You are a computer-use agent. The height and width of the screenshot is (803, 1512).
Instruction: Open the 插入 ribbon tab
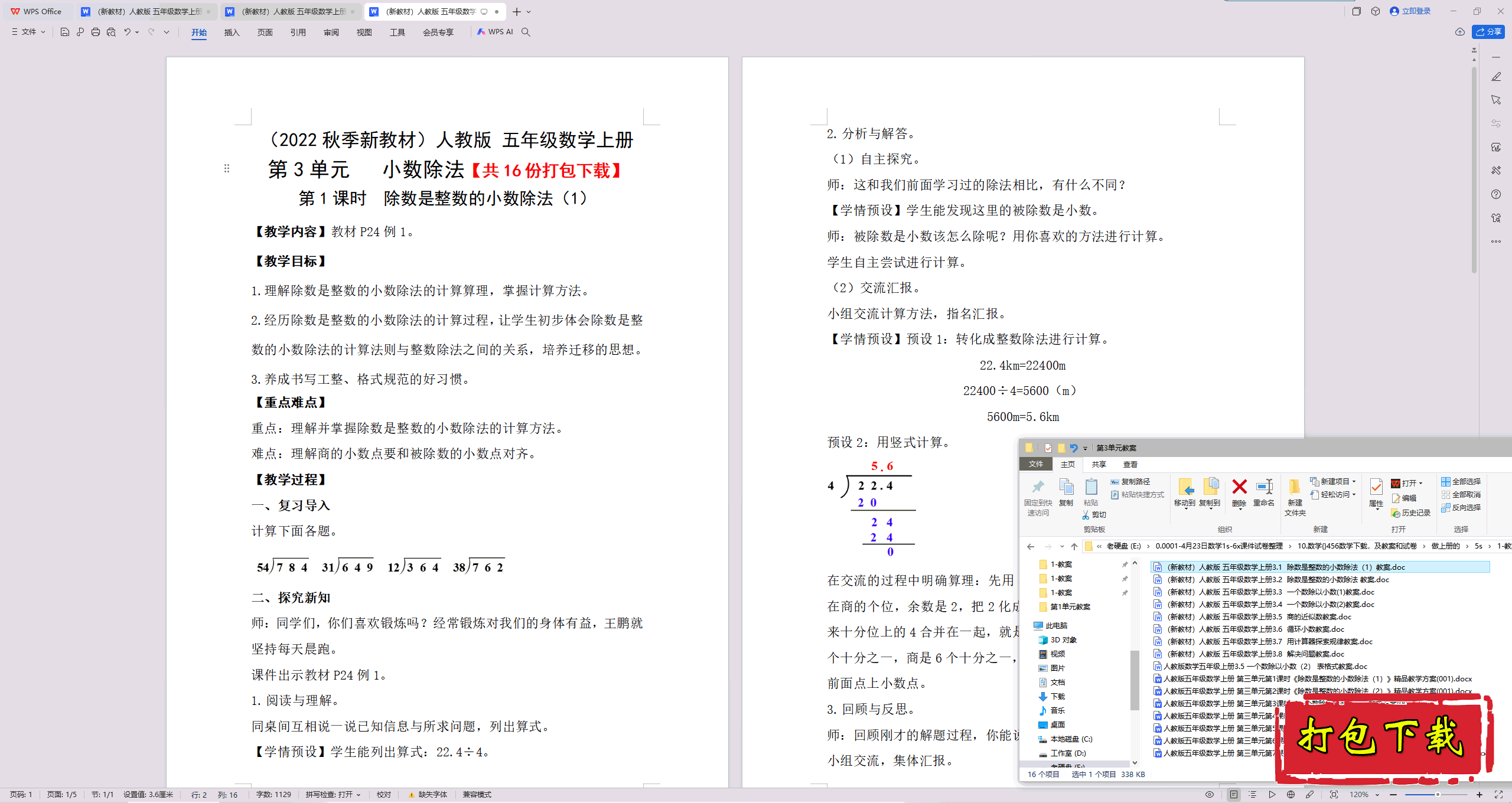click(232, 32)
